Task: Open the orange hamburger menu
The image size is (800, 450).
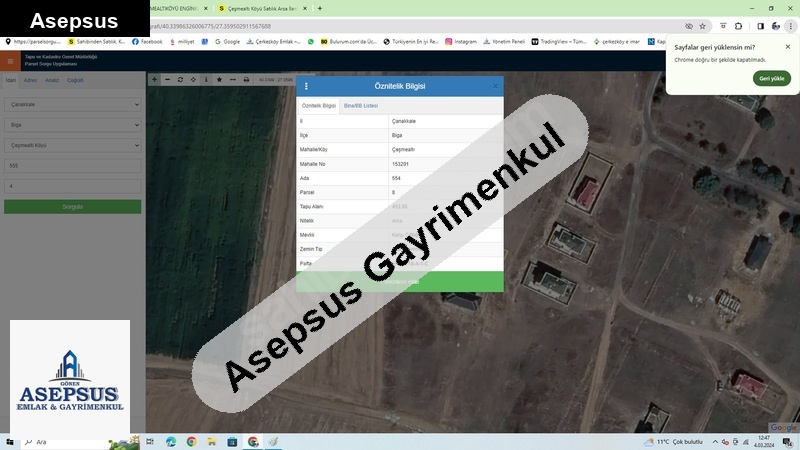Action: 9,61
